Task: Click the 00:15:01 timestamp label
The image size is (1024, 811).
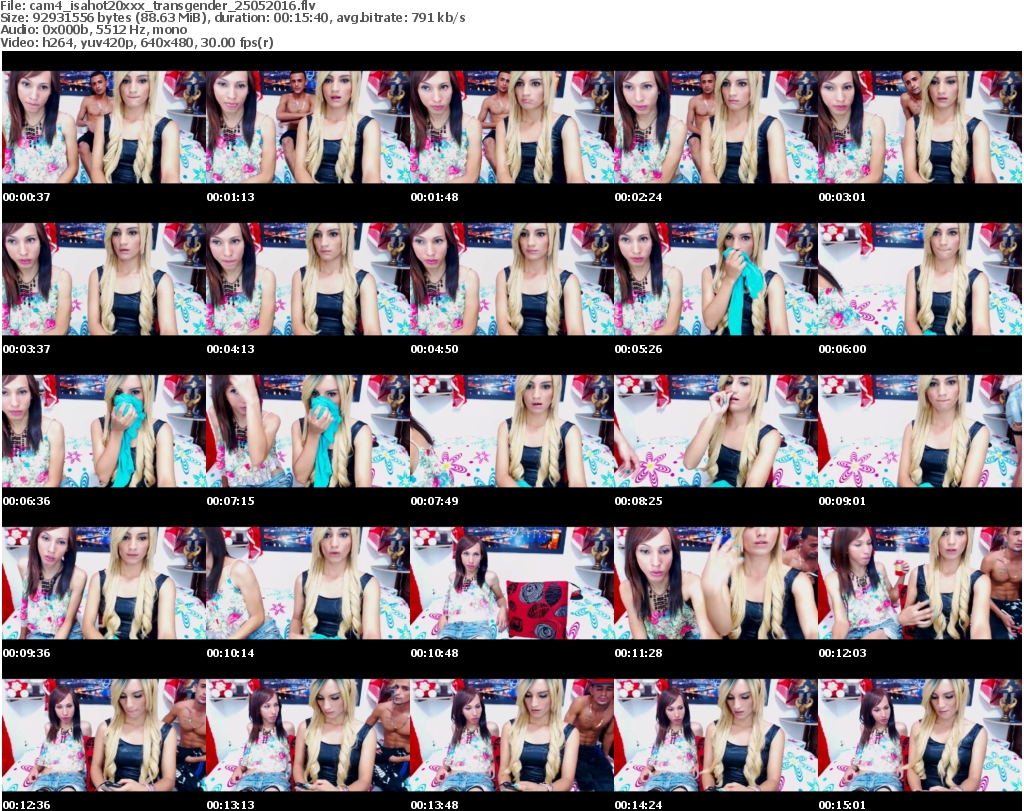Action: point(842,805)
